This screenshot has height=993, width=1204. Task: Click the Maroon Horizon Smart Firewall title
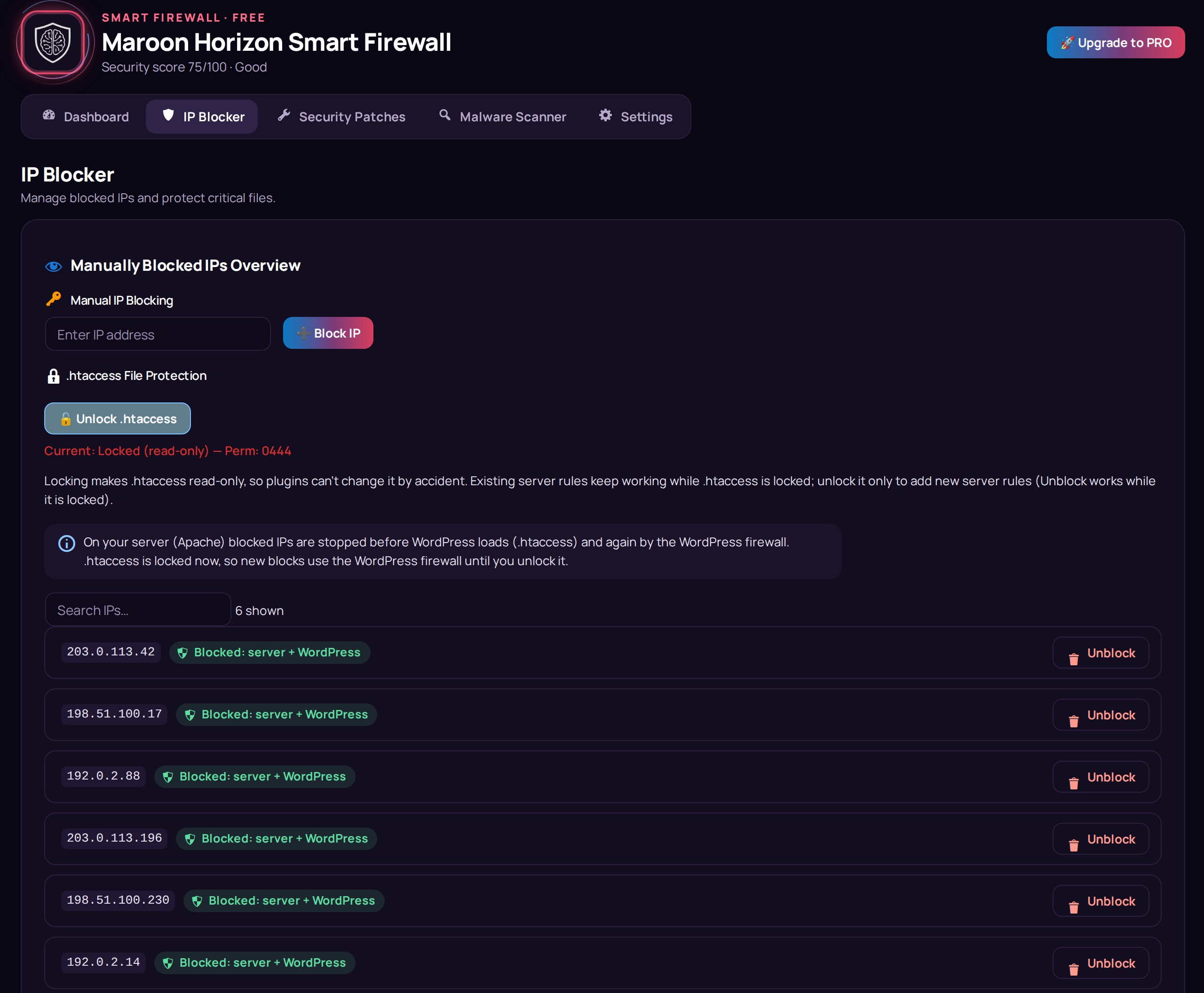pyautogui.click(x=277, y=42)
